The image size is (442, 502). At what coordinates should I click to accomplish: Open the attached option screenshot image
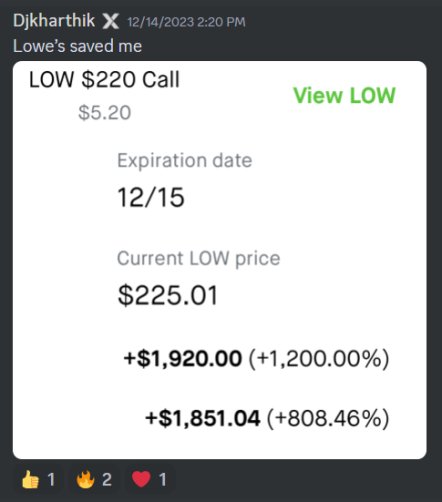(x=219, y=260)
